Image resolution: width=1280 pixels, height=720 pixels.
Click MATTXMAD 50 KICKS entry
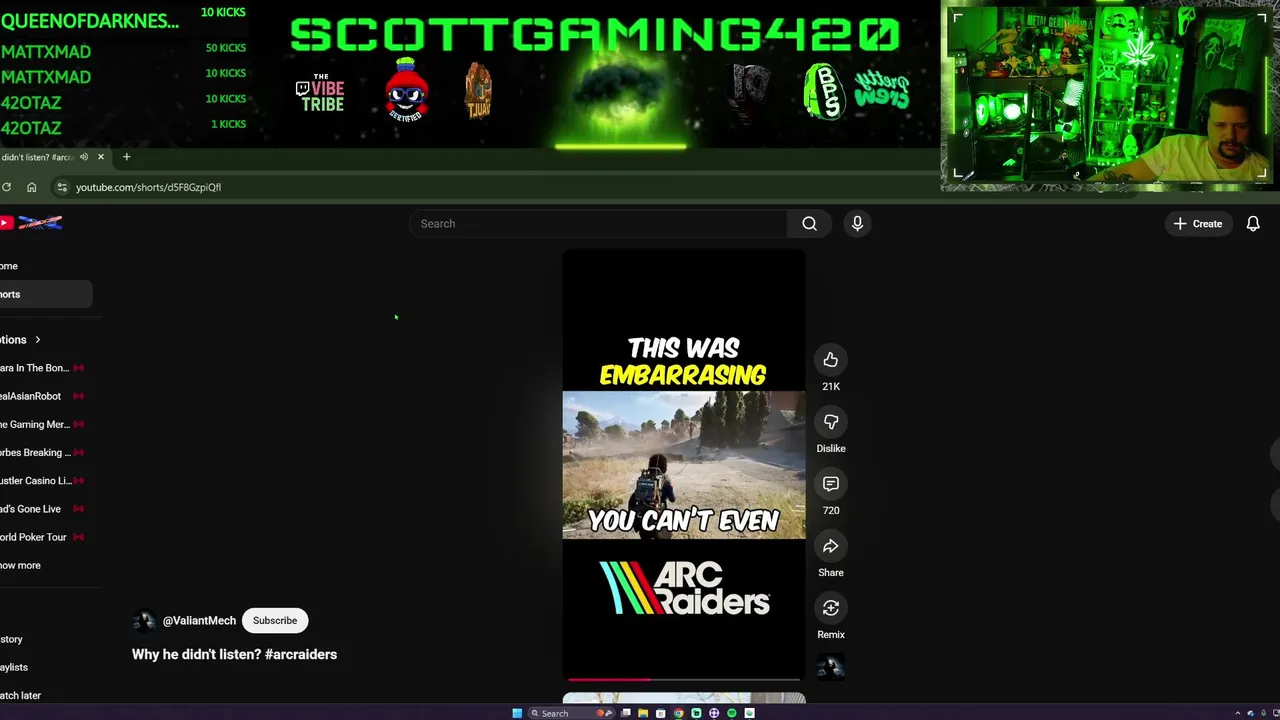pos(123,51)
